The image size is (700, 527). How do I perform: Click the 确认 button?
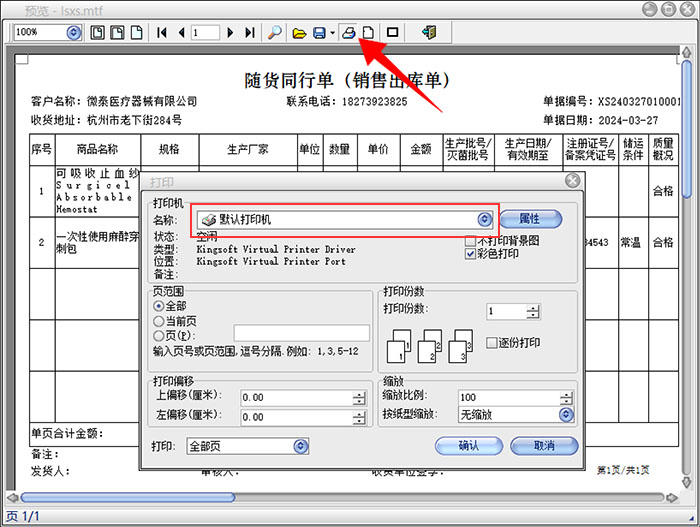468,446
